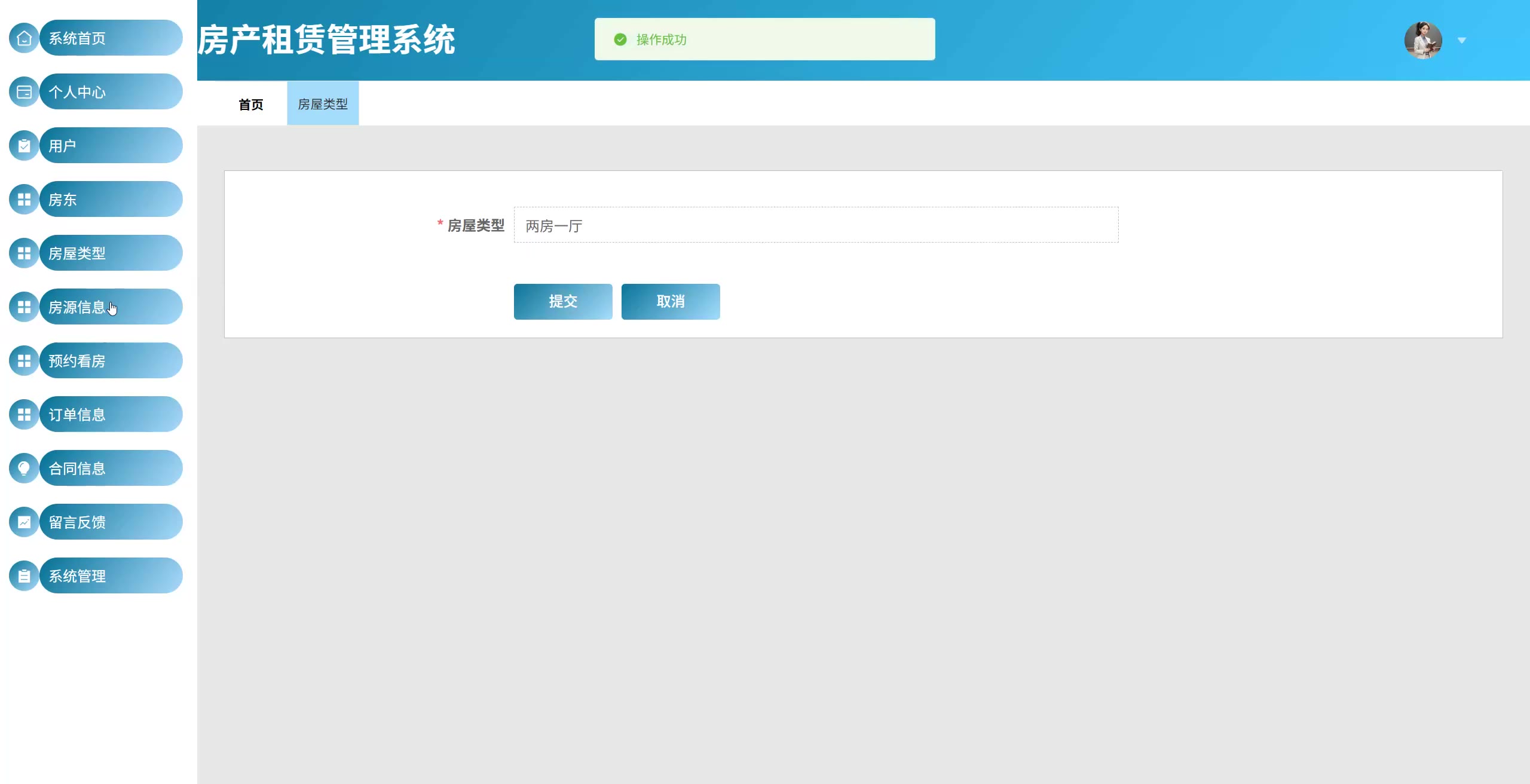Click the grid icon beside 房东
This screenshot has height=784, width=1530.
(x=24, y=200)
